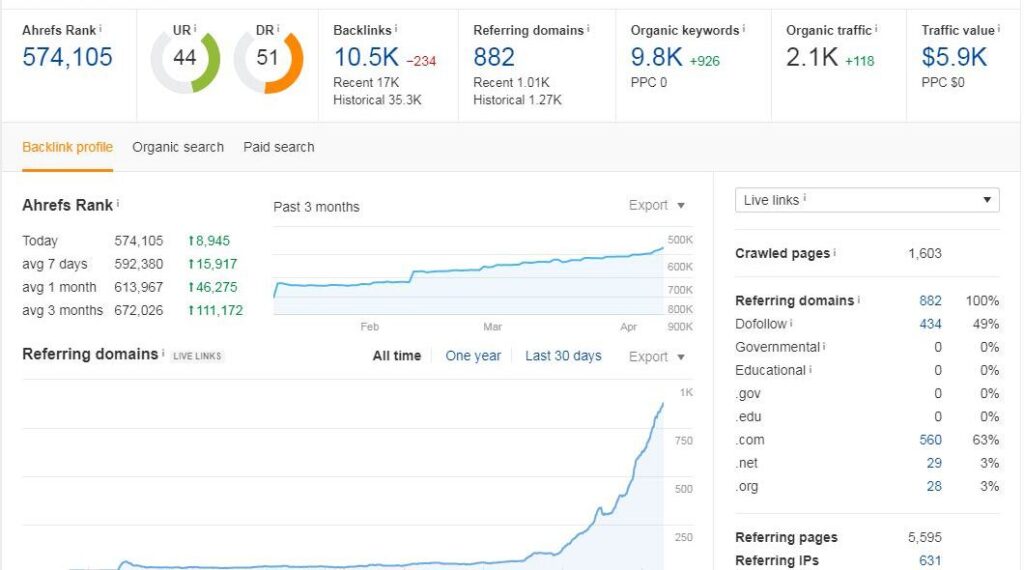Click the orange DR 51 gauge
1024x570 pixels.
(268, 63)
